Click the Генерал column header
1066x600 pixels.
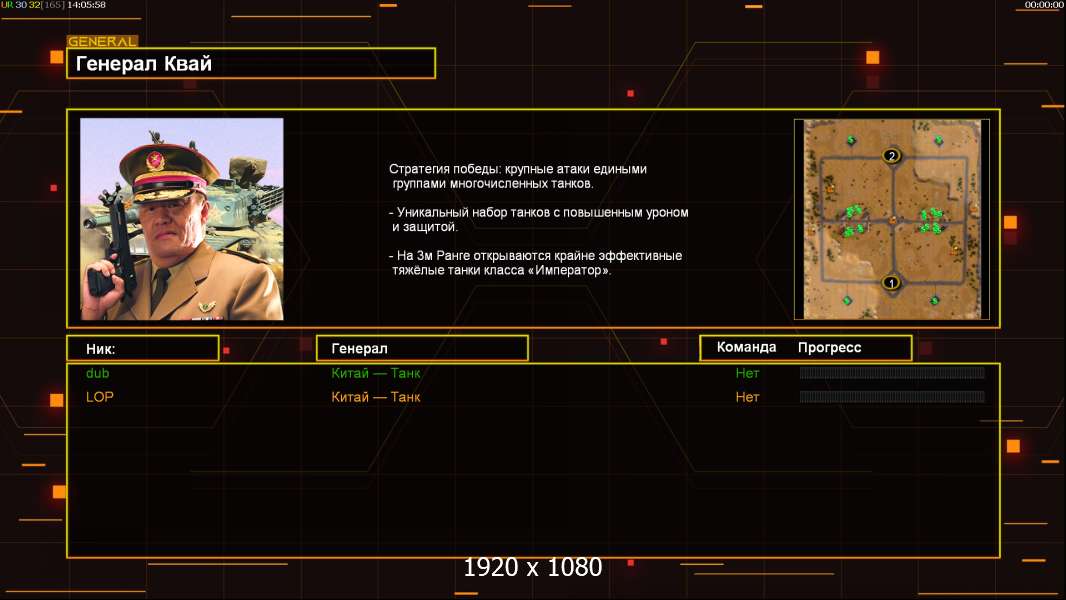pyautogui.click(x=422, y=349)
